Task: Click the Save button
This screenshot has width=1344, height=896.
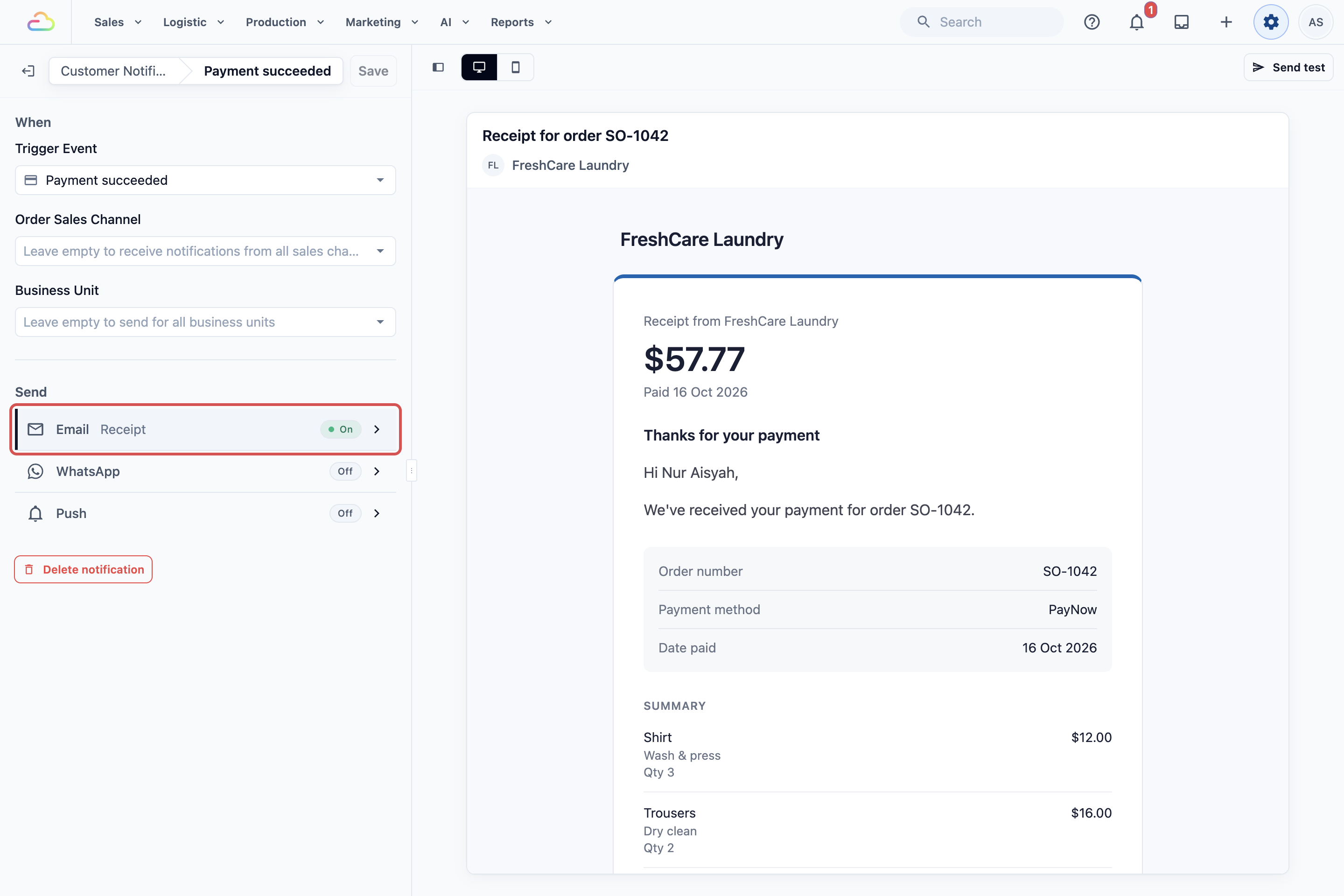Action: coord(373,71)
